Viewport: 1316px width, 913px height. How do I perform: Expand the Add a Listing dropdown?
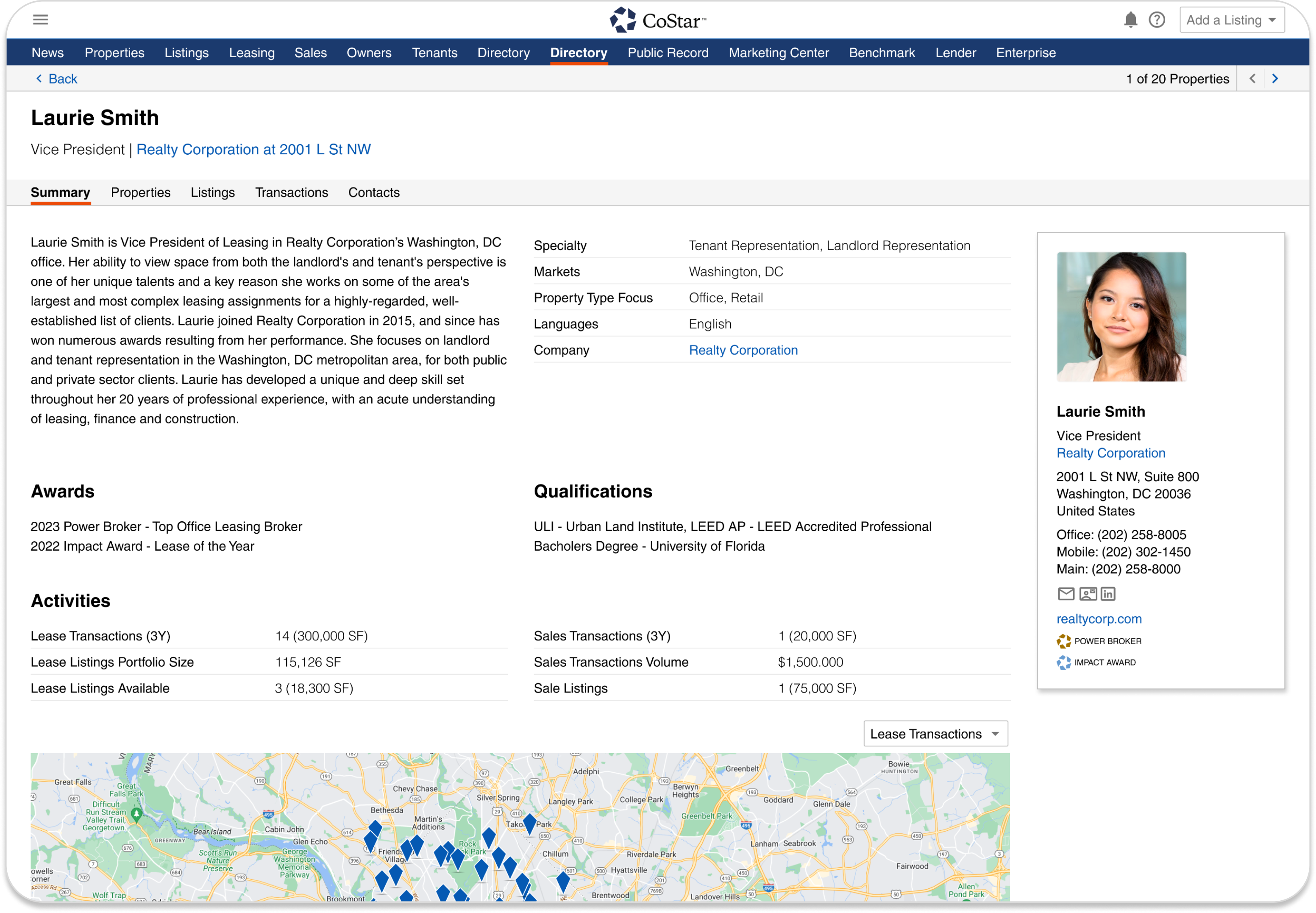[1232, 19]
